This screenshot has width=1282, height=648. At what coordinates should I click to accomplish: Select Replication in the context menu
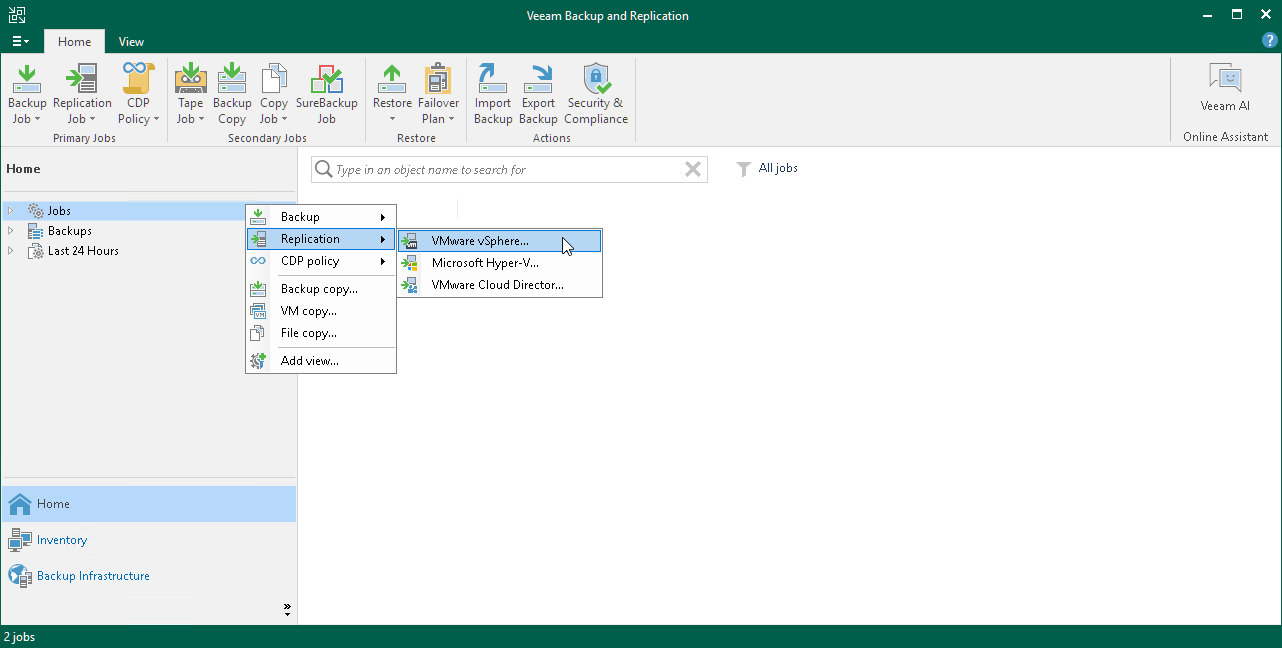click(x=321, y=239)
